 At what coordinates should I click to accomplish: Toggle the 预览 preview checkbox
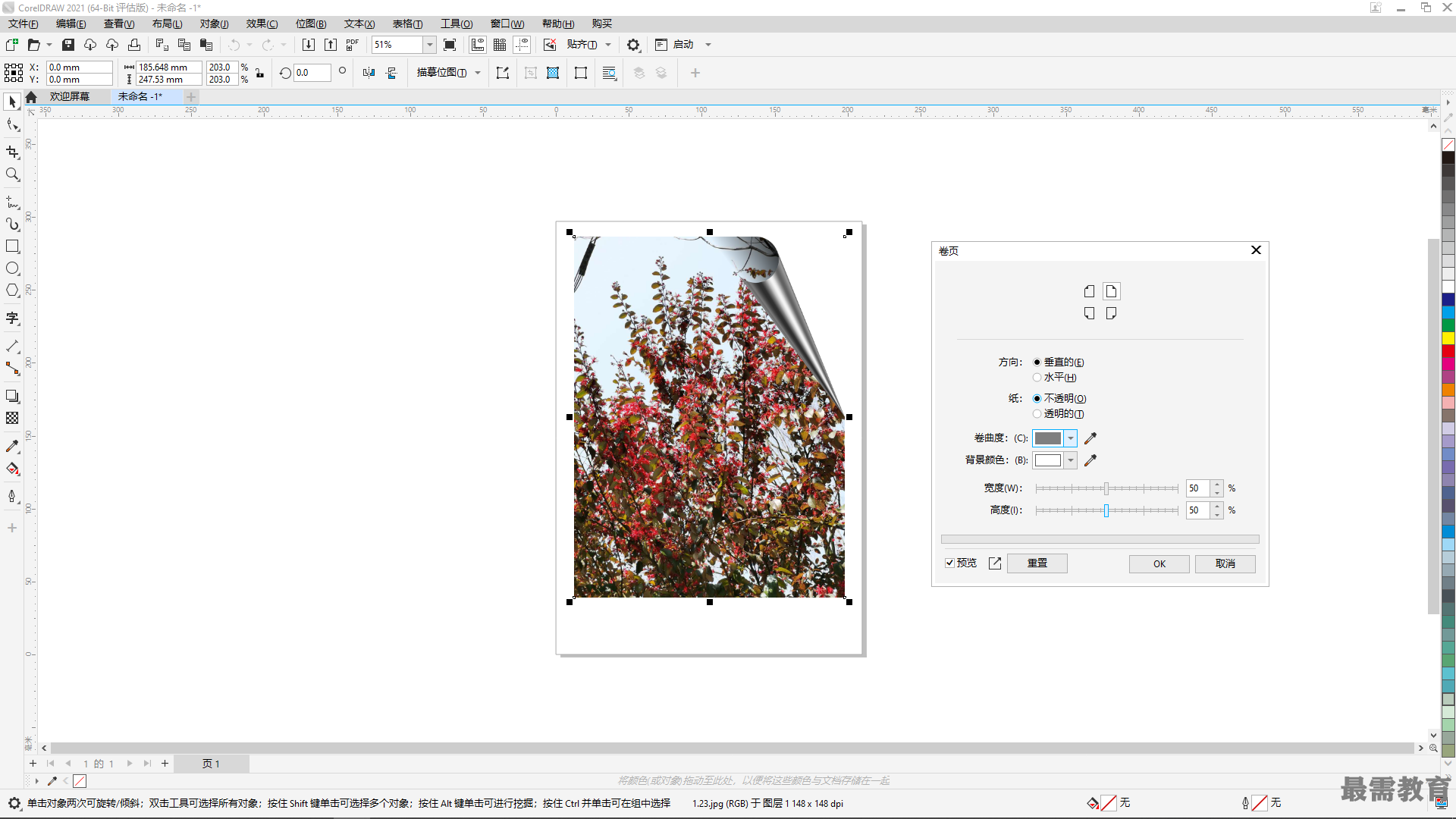tap(949, 563)
